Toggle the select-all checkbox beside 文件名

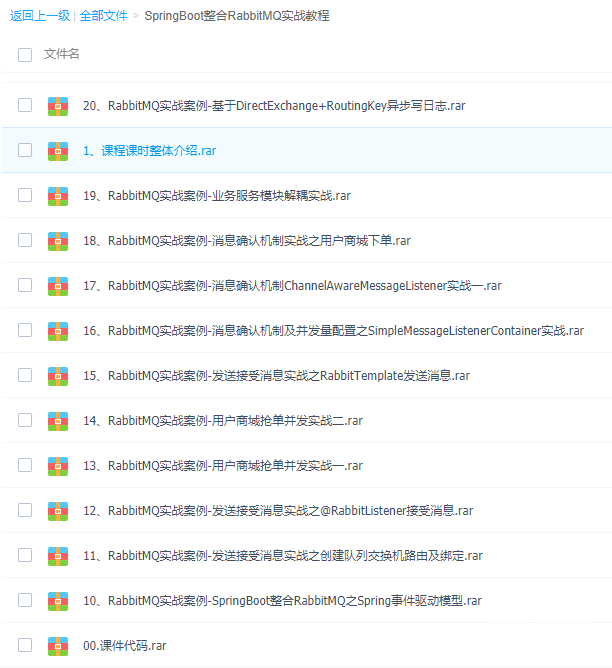(25, 55)
